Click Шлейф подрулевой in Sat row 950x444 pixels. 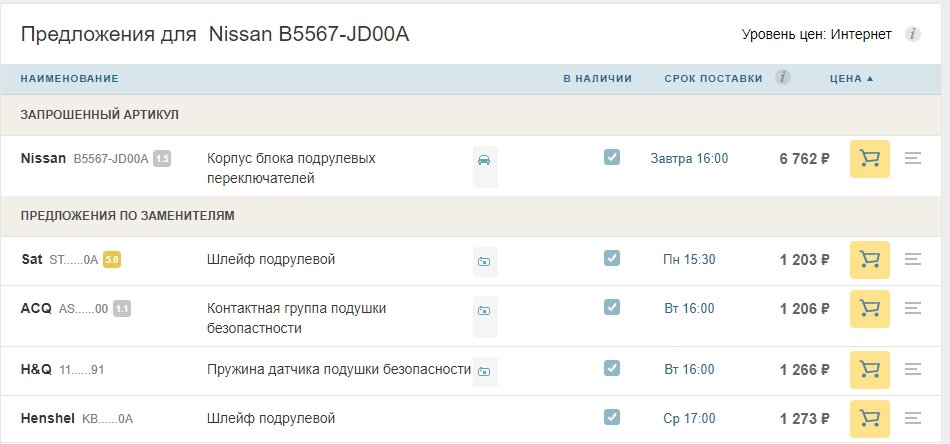pos(271,260)
